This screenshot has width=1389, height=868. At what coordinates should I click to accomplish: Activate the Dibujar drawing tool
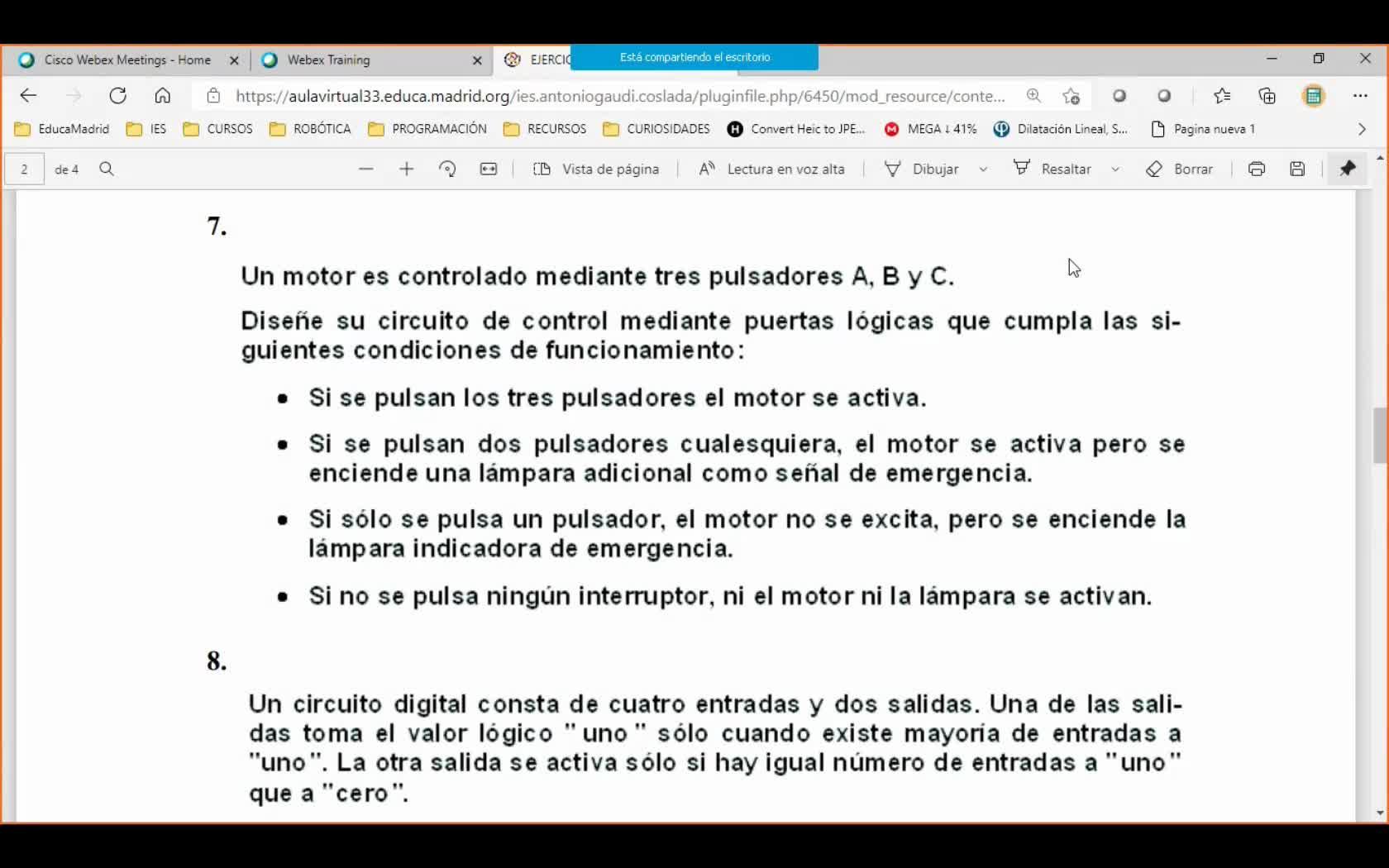click(921, 169)
